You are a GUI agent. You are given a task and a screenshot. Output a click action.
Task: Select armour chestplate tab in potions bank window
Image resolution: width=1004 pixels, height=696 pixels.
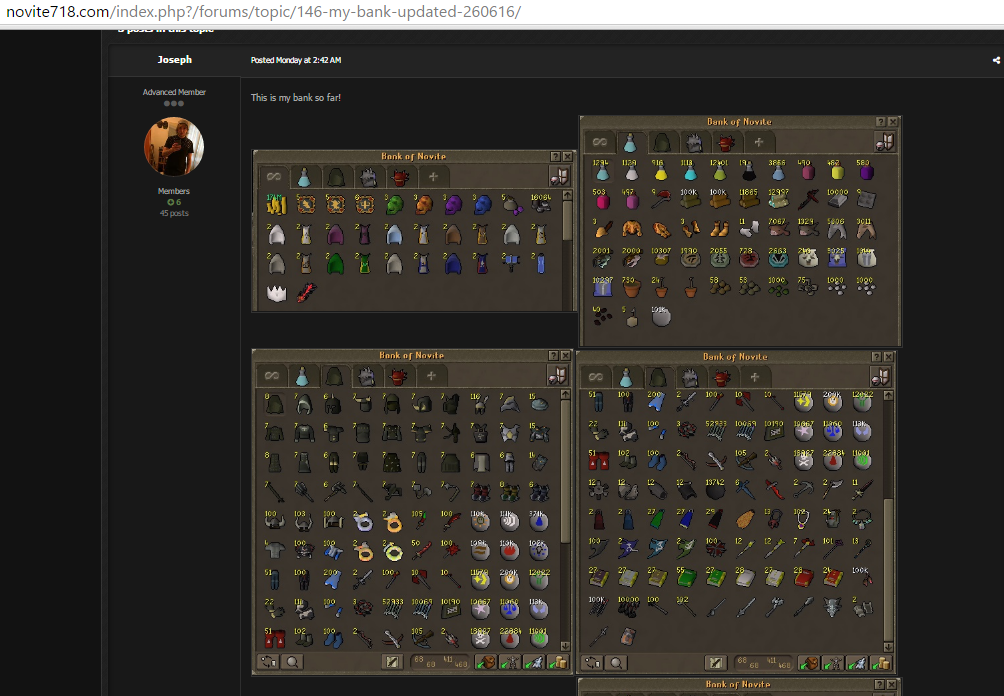(x=694, y=142)
